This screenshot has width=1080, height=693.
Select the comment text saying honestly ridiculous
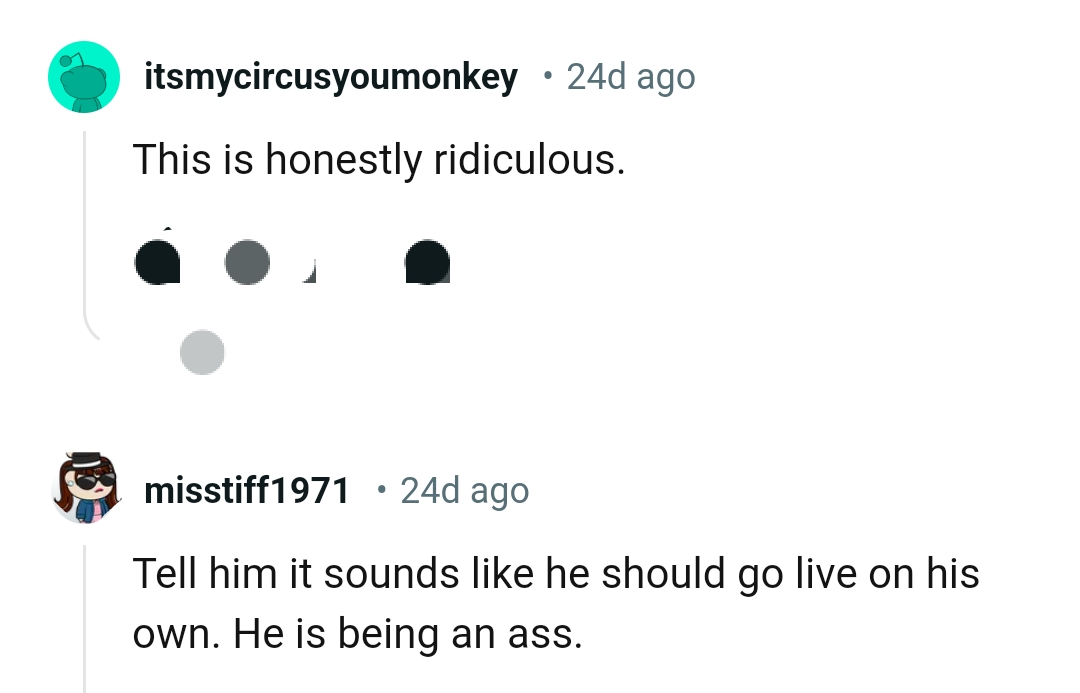[x=379, y=159]
